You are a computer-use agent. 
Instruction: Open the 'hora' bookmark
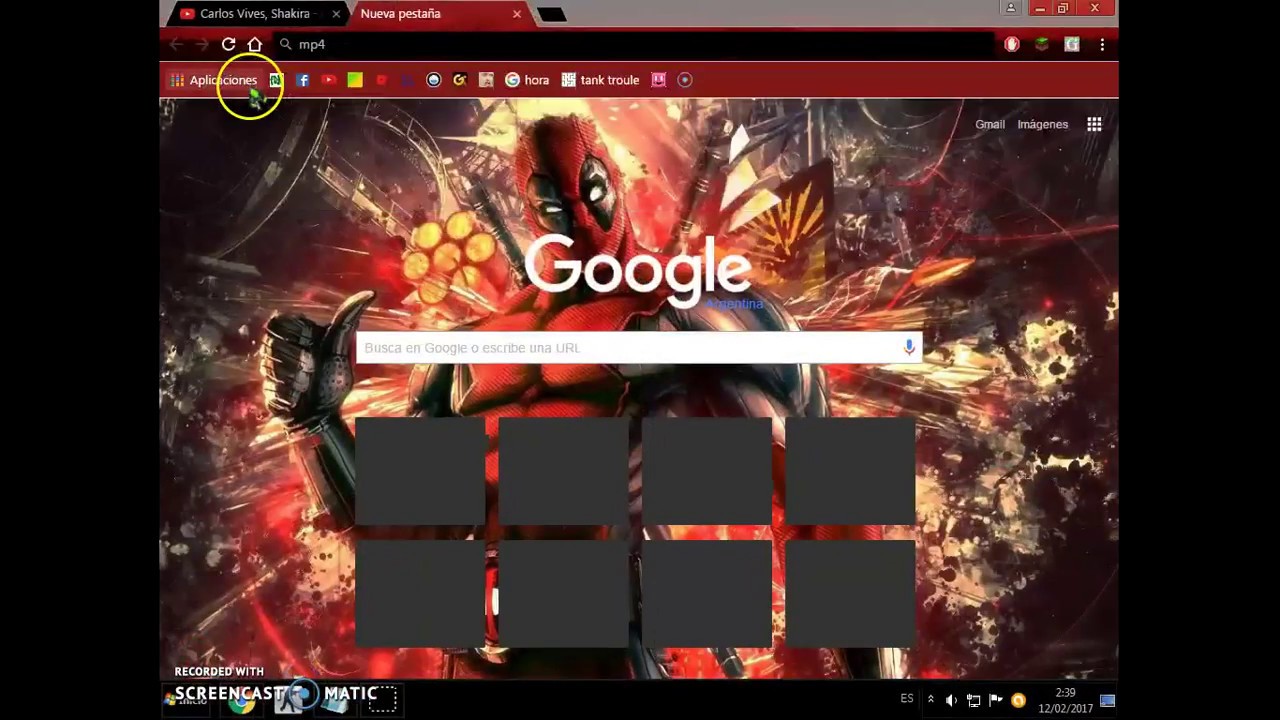point(527,80)
